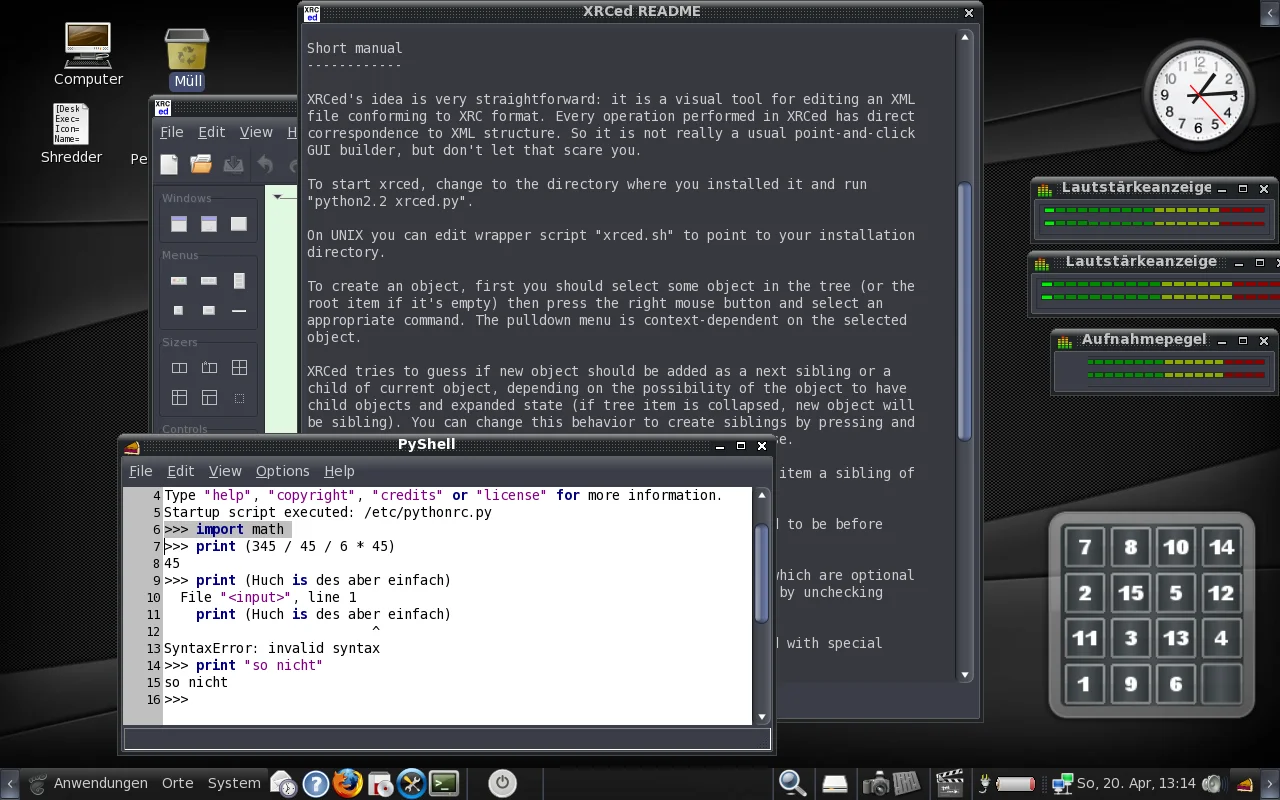The width and height of the screenshot is (1280, 800).
Task: Open the Options menu in PyShell
Action: 282,471
